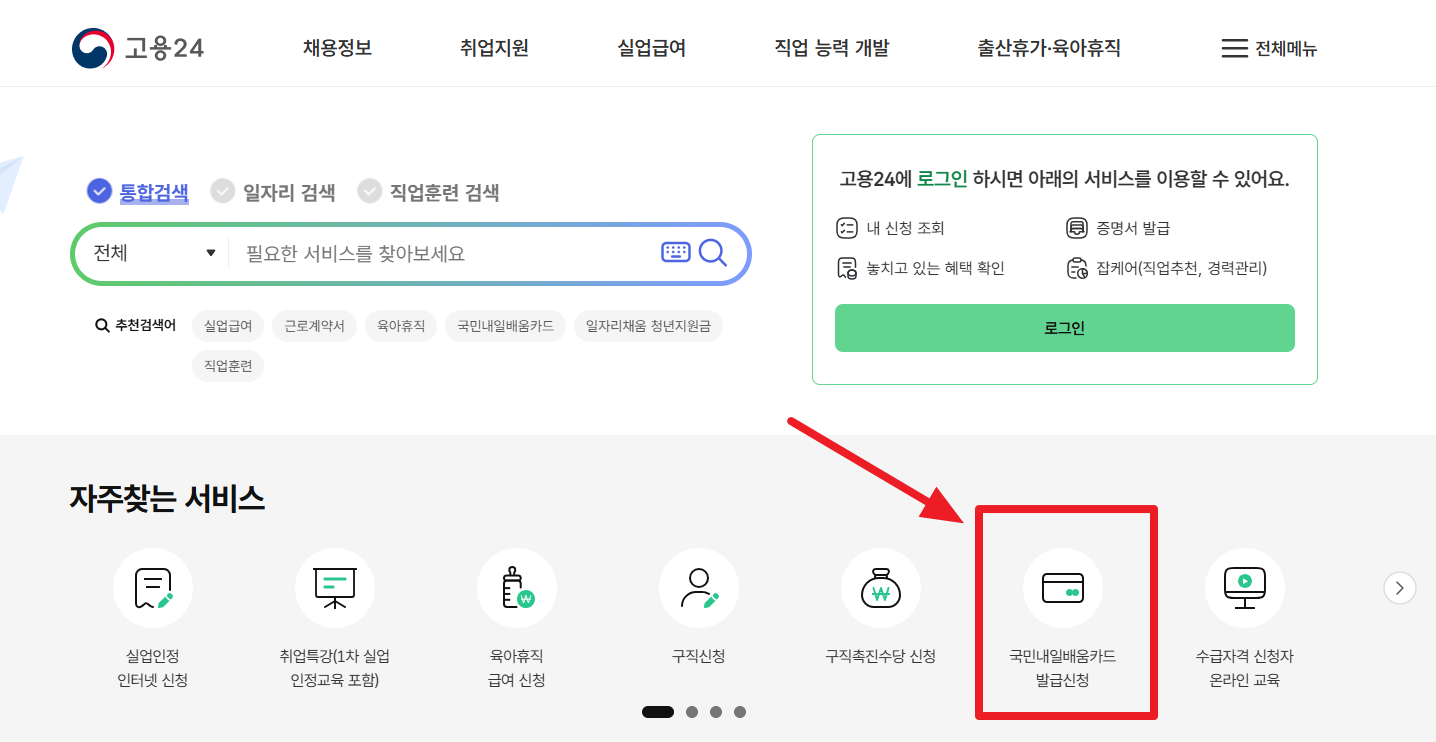This screenshot has width=1436, height=742.
Task: Click the 증명서 발급 text
Action: click(x=1133, y=228)
